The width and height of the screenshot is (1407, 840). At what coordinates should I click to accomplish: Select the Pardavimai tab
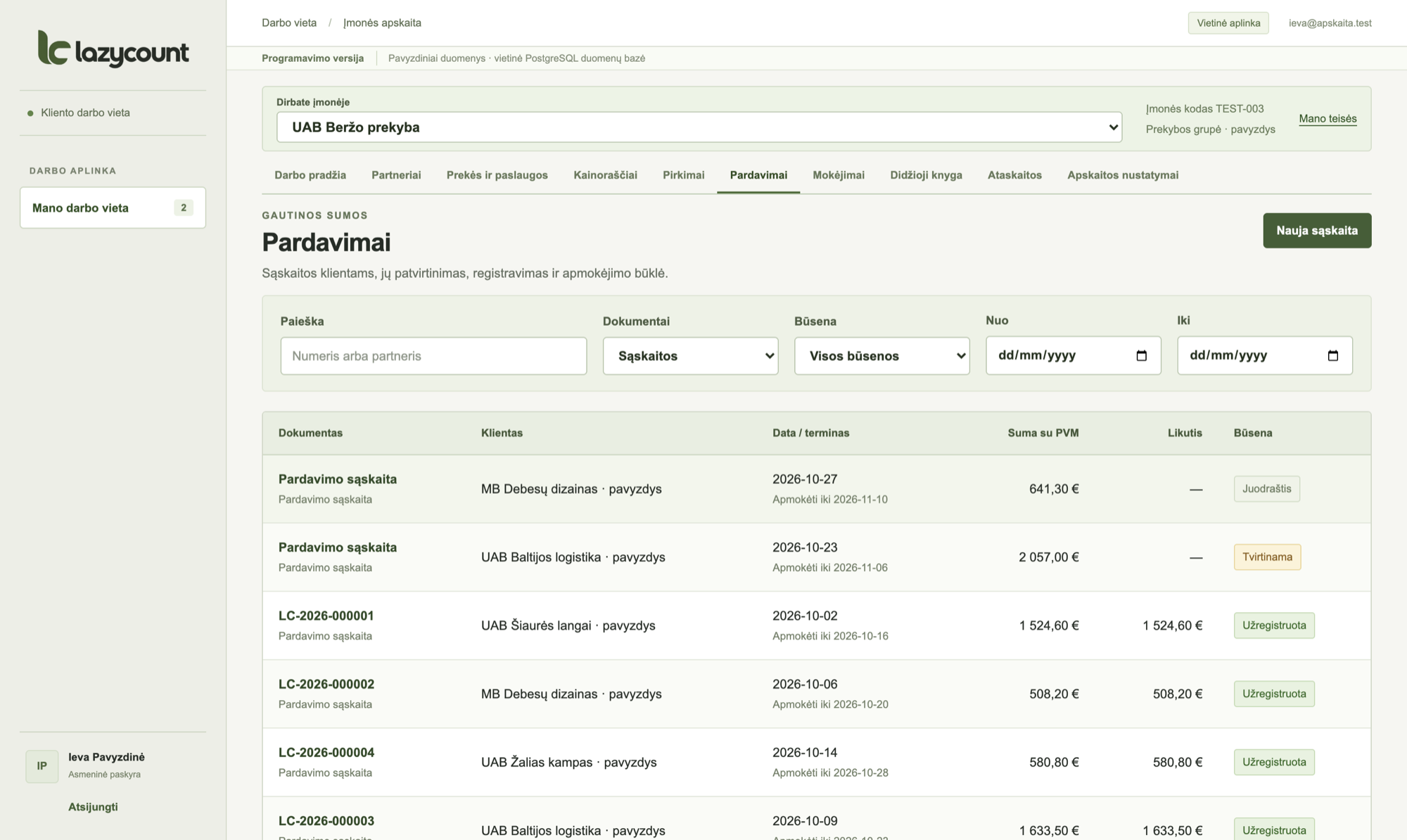758,175
